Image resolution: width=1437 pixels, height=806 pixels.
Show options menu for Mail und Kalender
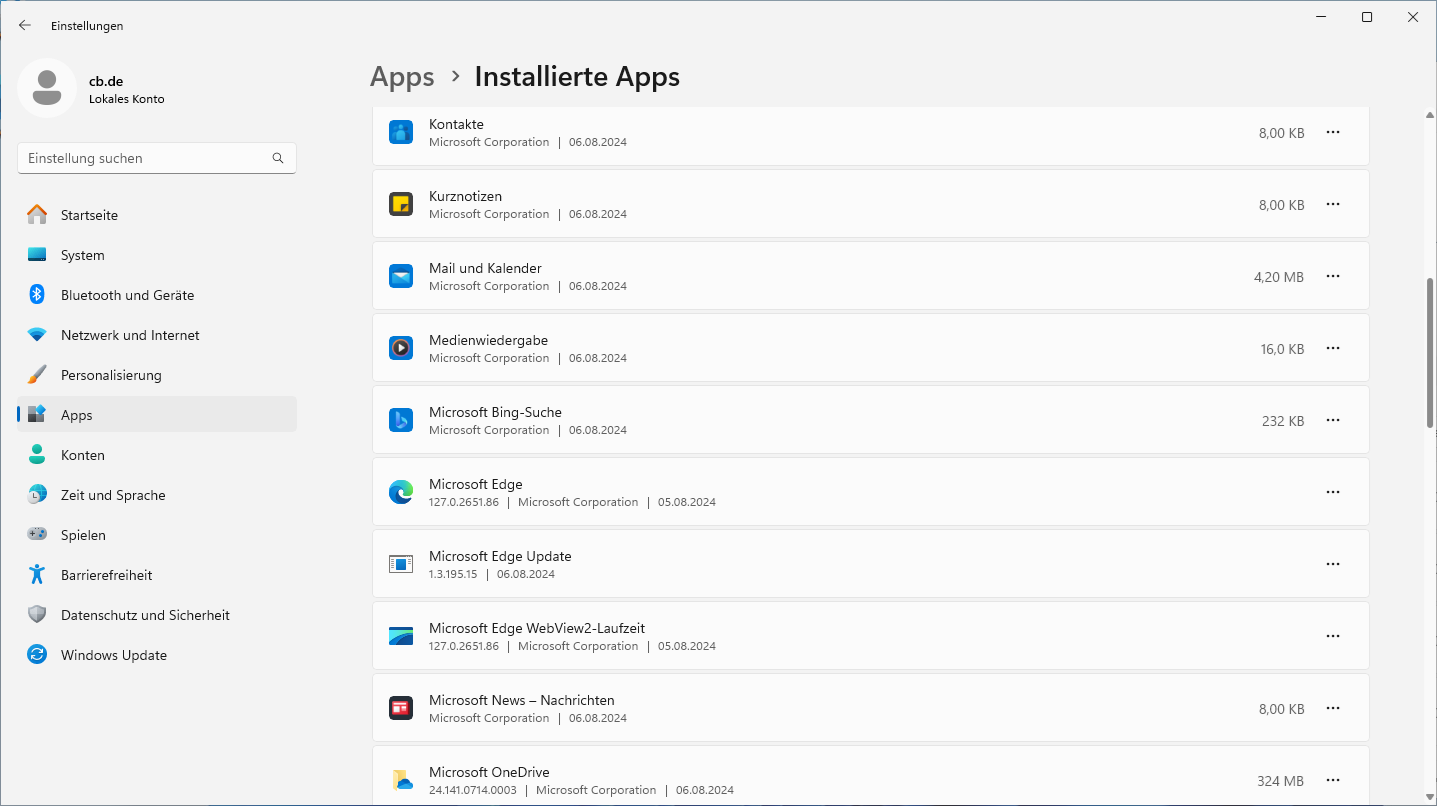[1332, 276]
